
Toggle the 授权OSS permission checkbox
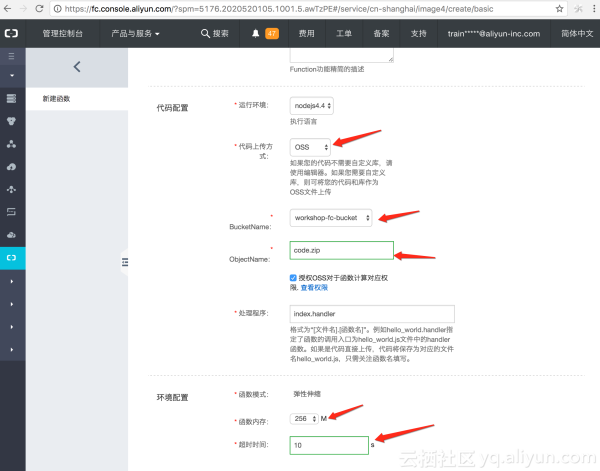pyautogui.click(x=292, y=278)
